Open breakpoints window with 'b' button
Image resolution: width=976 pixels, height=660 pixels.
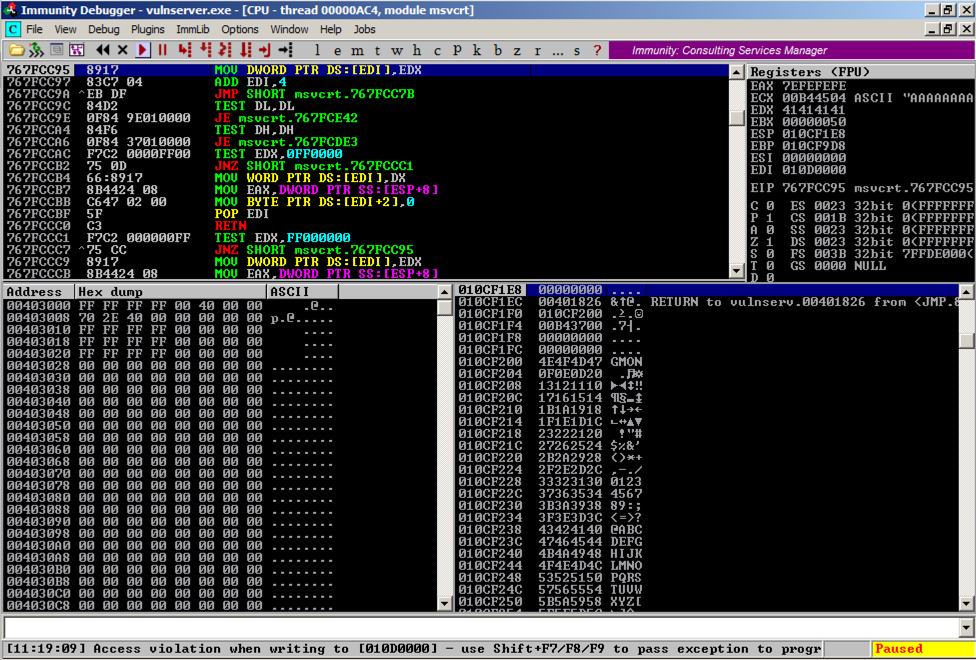(497, 50)
